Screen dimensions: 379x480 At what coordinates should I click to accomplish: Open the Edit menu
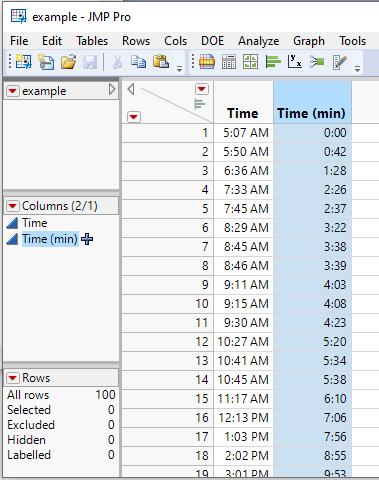52,41
